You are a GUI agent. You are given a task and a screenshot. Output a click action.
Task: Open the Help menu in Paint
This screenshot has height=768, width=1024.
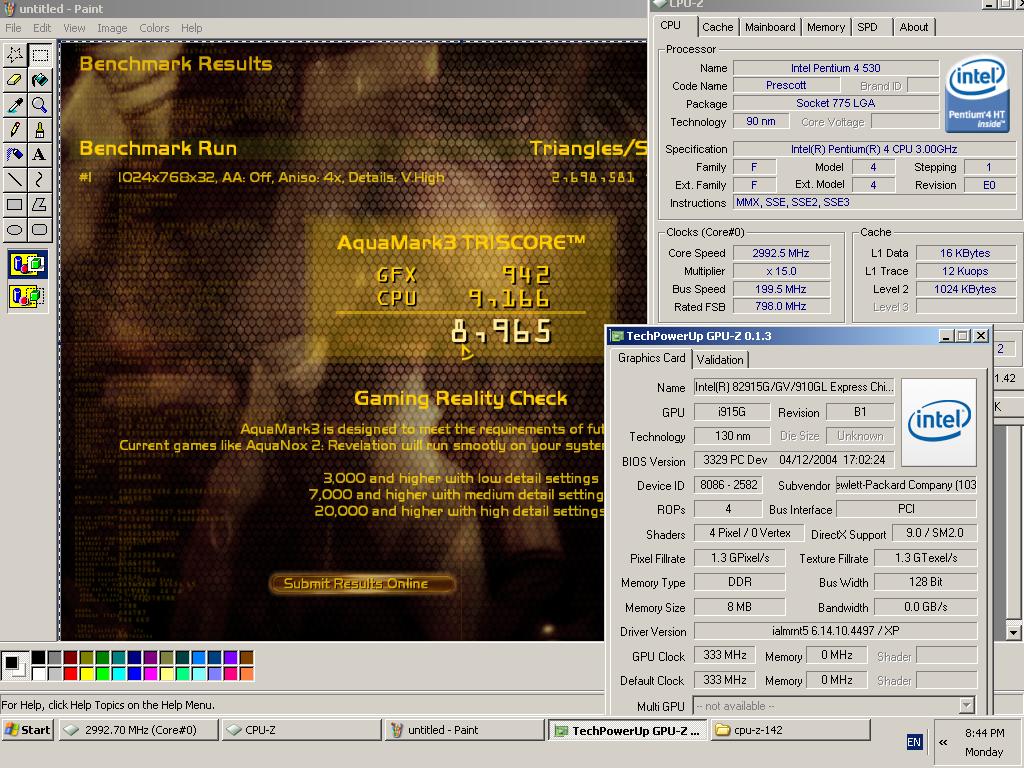point(191,28)
